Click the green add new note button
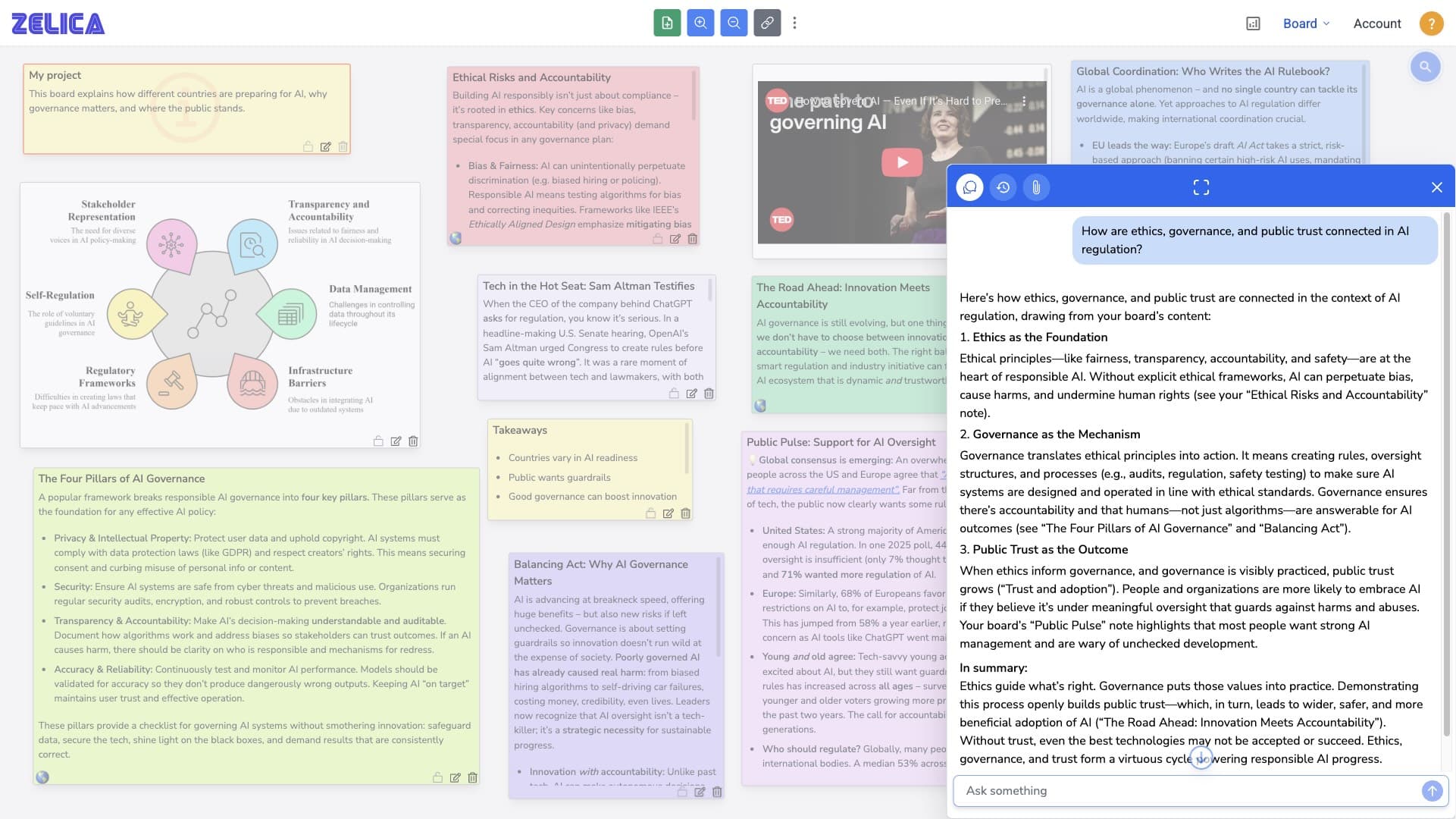 pos(667,23)
